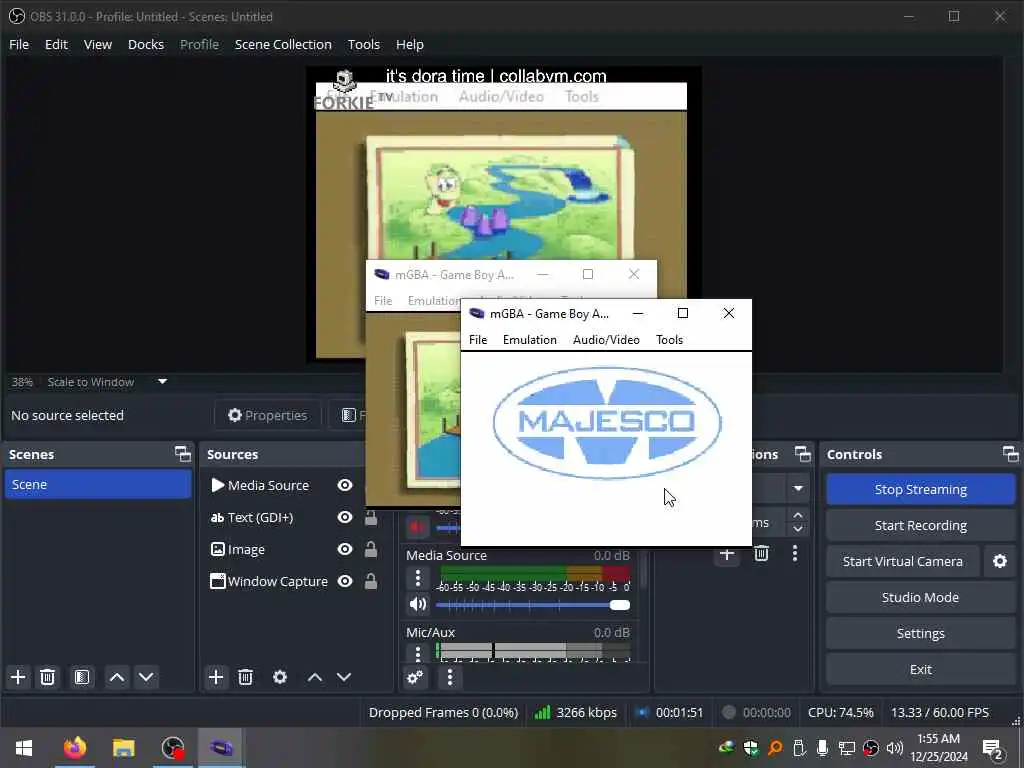Open audio mixer menu three dots at bottom
Image resolution: width=1024 pixels, height=768 pixels.
(449, 677)
